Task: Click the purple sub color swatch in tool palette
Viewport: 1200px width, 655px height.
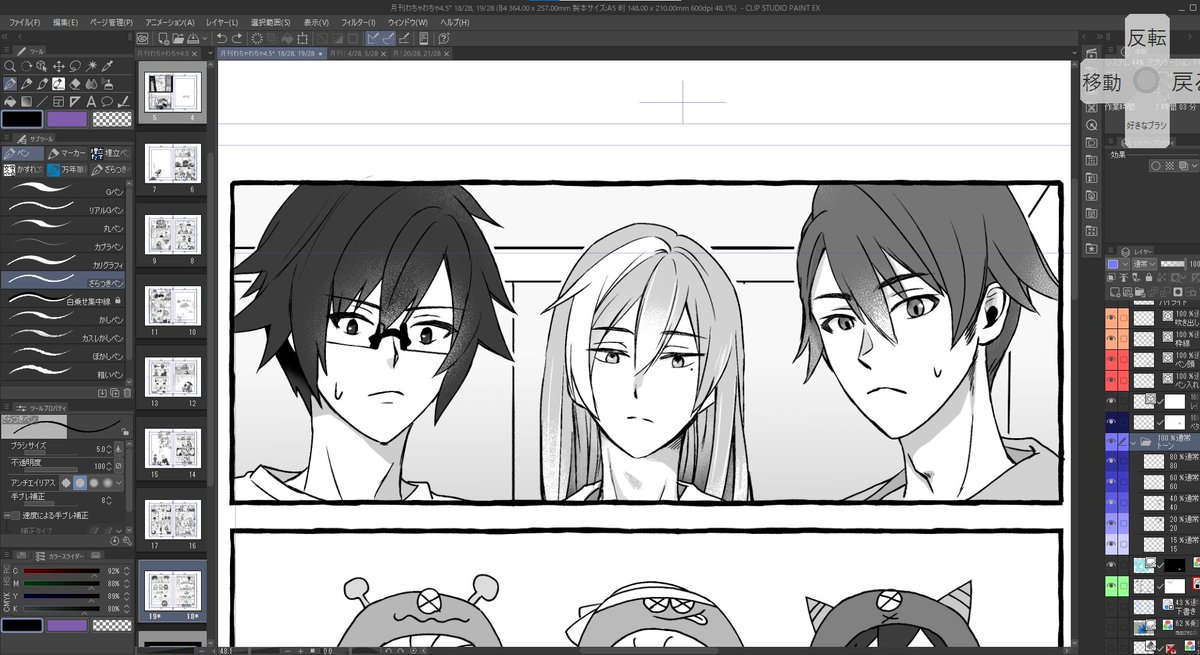Action: pyautogui.click(x=67, y=119)
